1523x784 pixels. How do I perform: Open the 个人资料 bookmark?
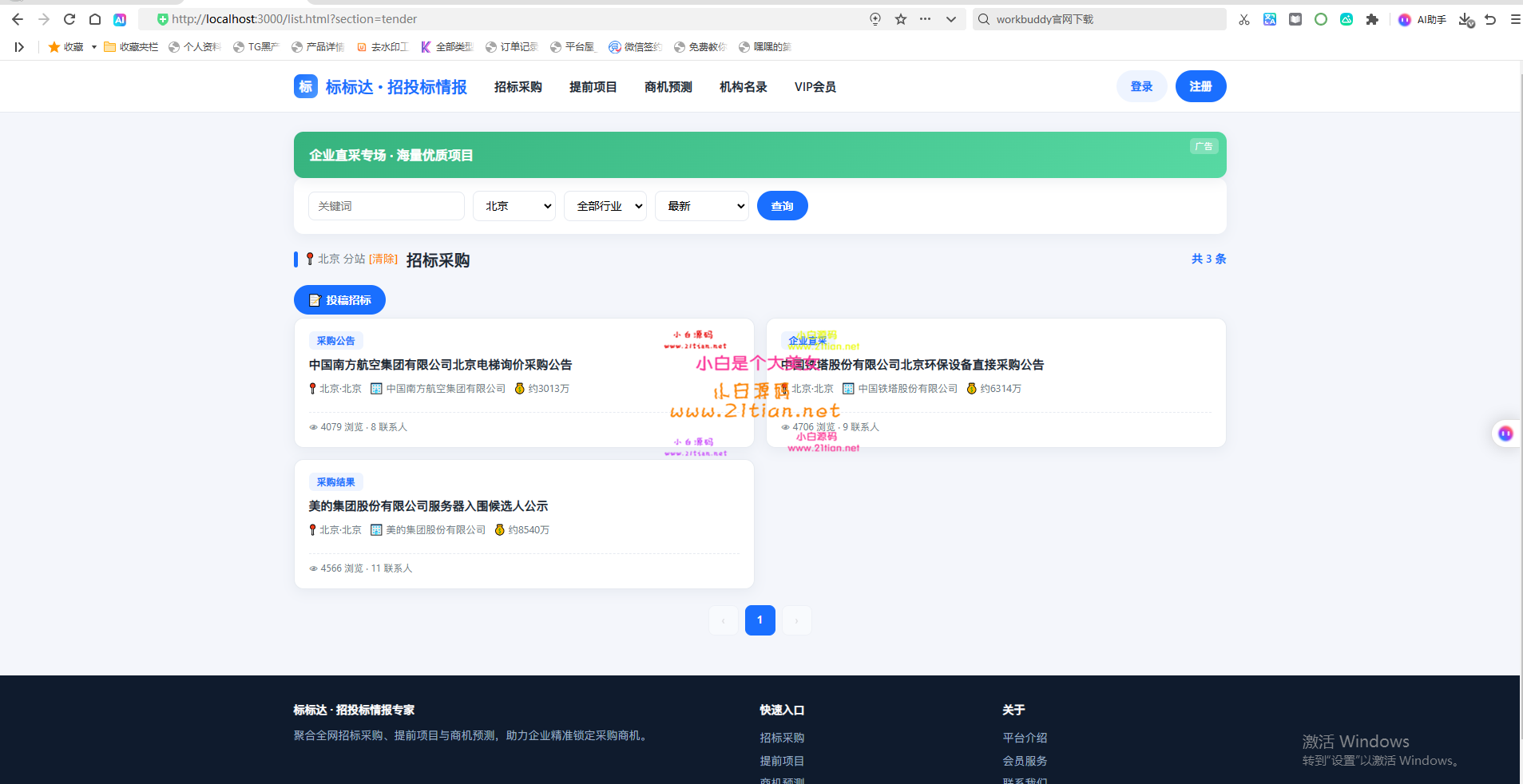coord(194,47)
